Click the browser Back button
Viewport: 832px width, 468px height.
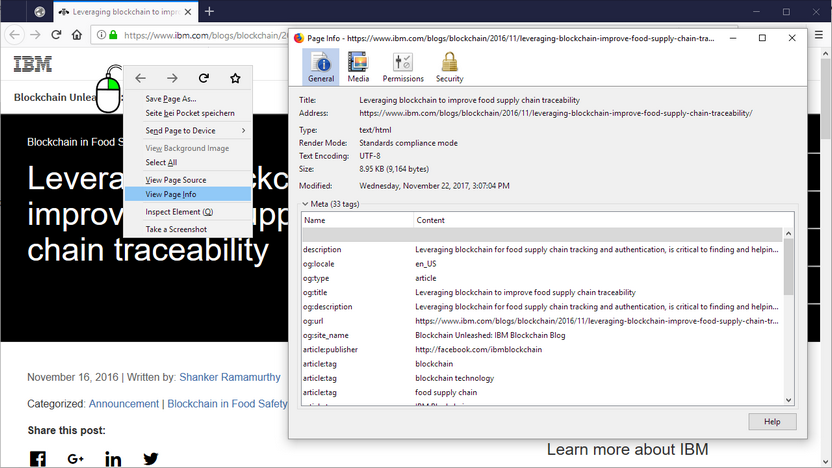pos(14,35)
